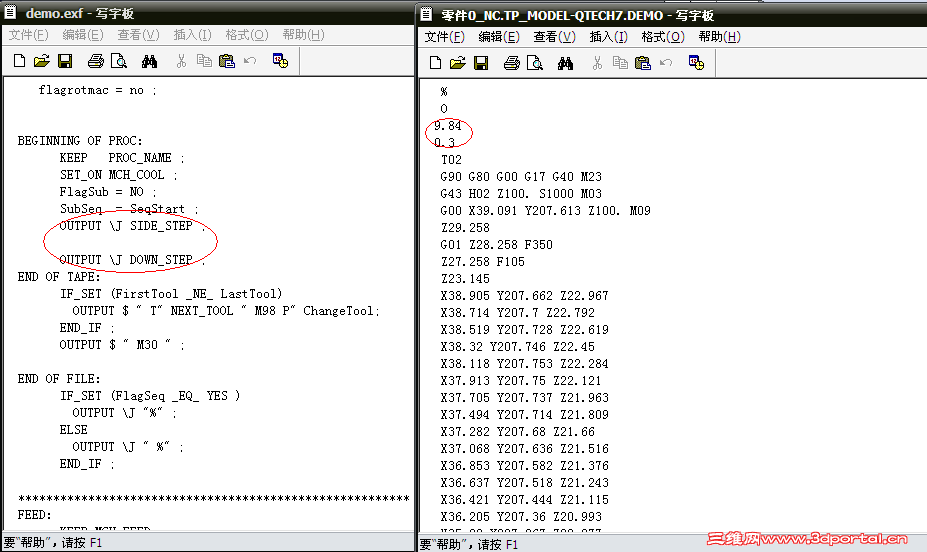
Task: Click the 'BEGINNING OF PROC:' line
Action: (80, 141)
